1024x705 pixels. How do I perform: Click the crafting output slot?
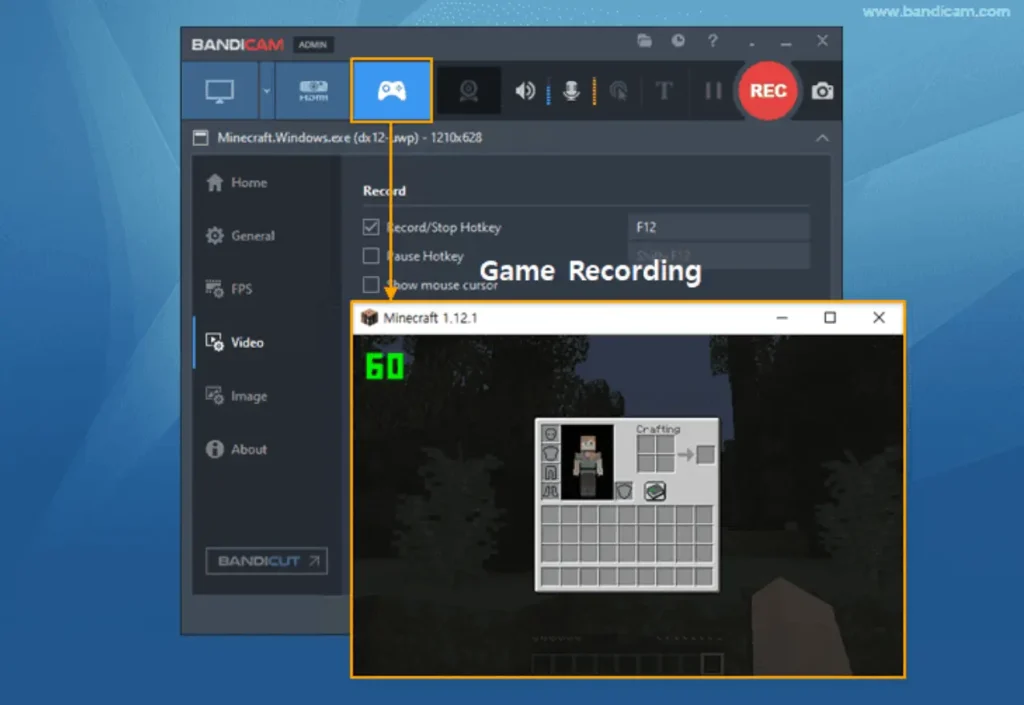[705, 454]
